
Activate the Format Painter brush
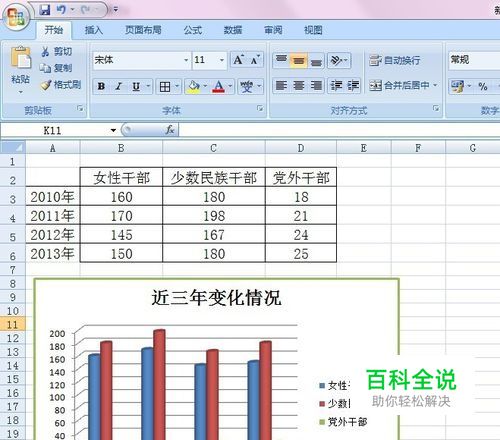pyautogui.click(x=61, y=85)
